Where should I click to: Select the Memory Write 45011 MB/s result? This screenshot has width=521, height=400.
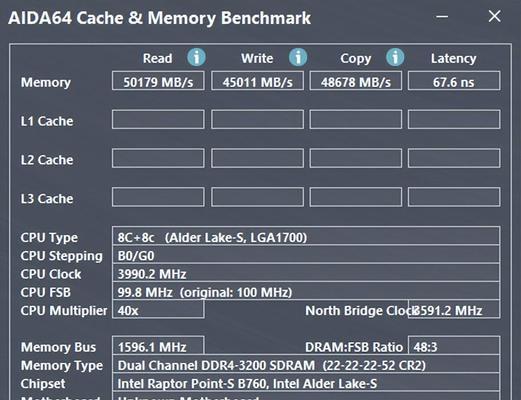click(257, 81)
